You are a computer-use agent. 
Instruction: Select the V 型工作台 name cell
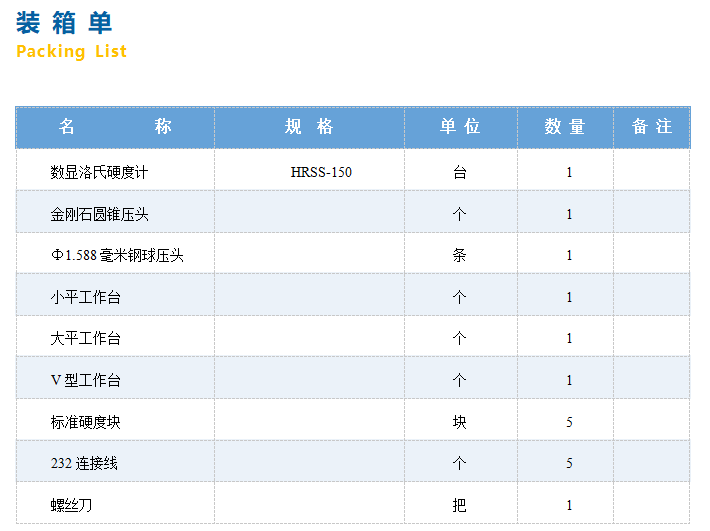pos(85,380)
